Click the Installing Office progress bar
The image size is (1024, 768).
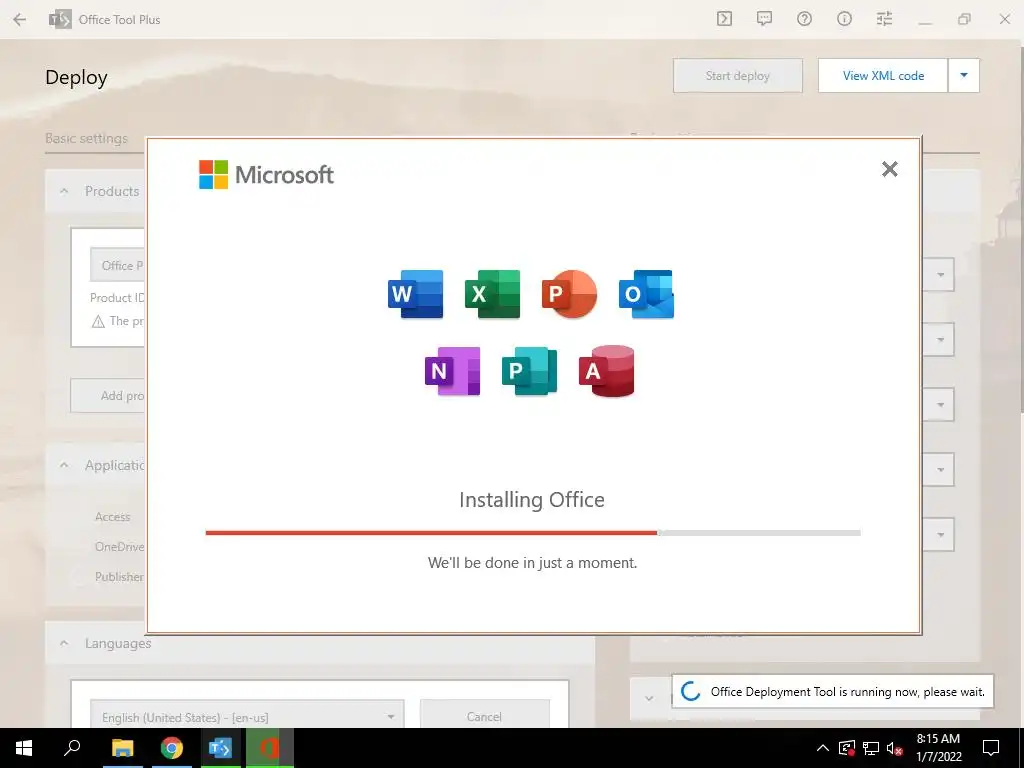click(x=533, y=533)
